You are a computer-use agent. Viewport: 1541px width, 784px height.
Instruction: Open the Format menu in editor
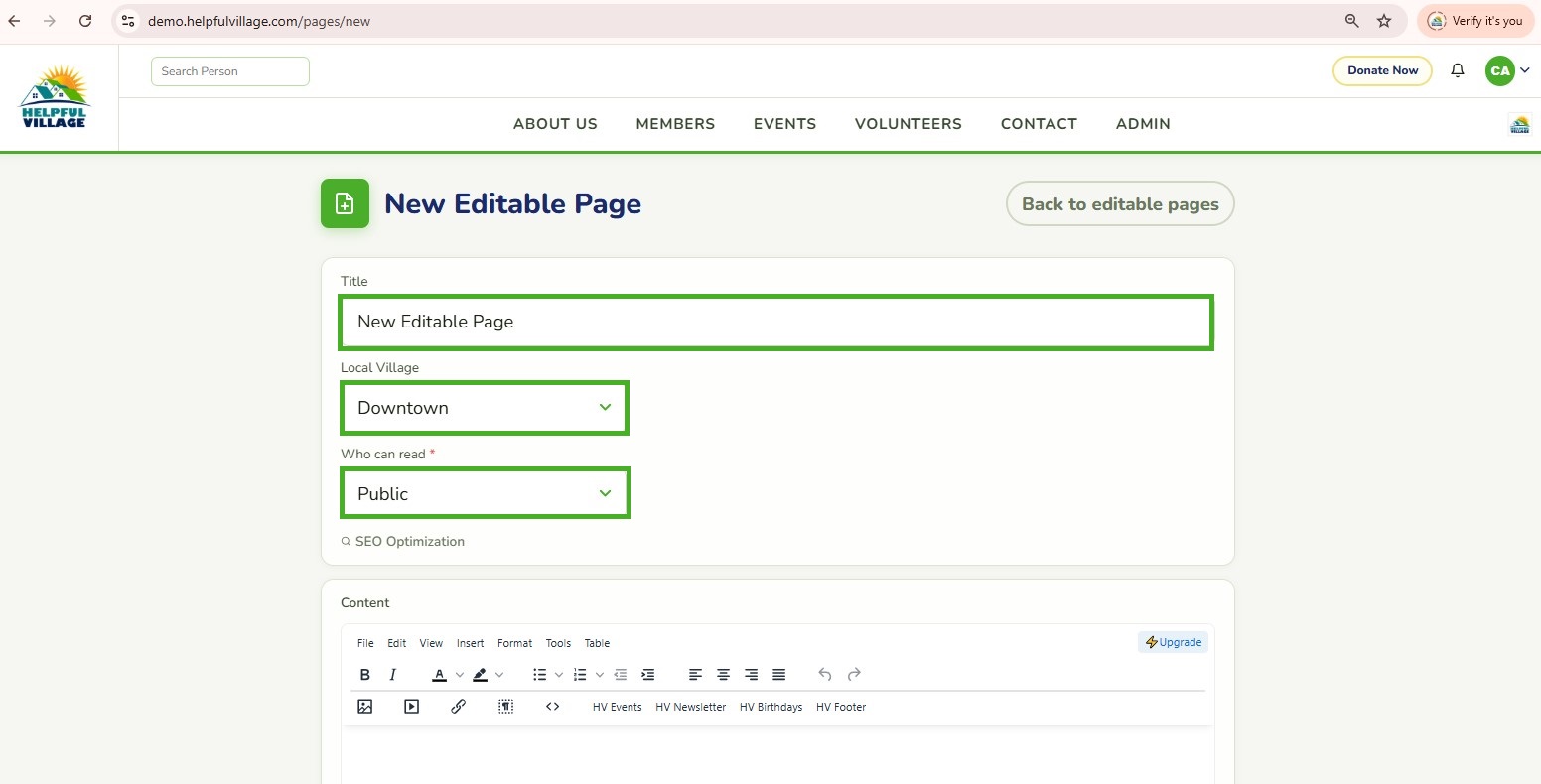514,643
